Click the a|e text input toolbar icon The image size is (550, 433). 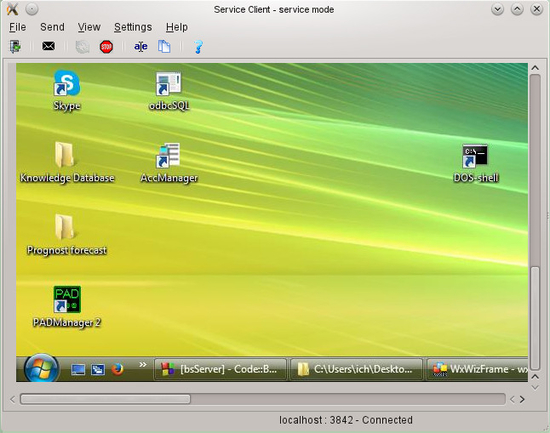(141, 46)
